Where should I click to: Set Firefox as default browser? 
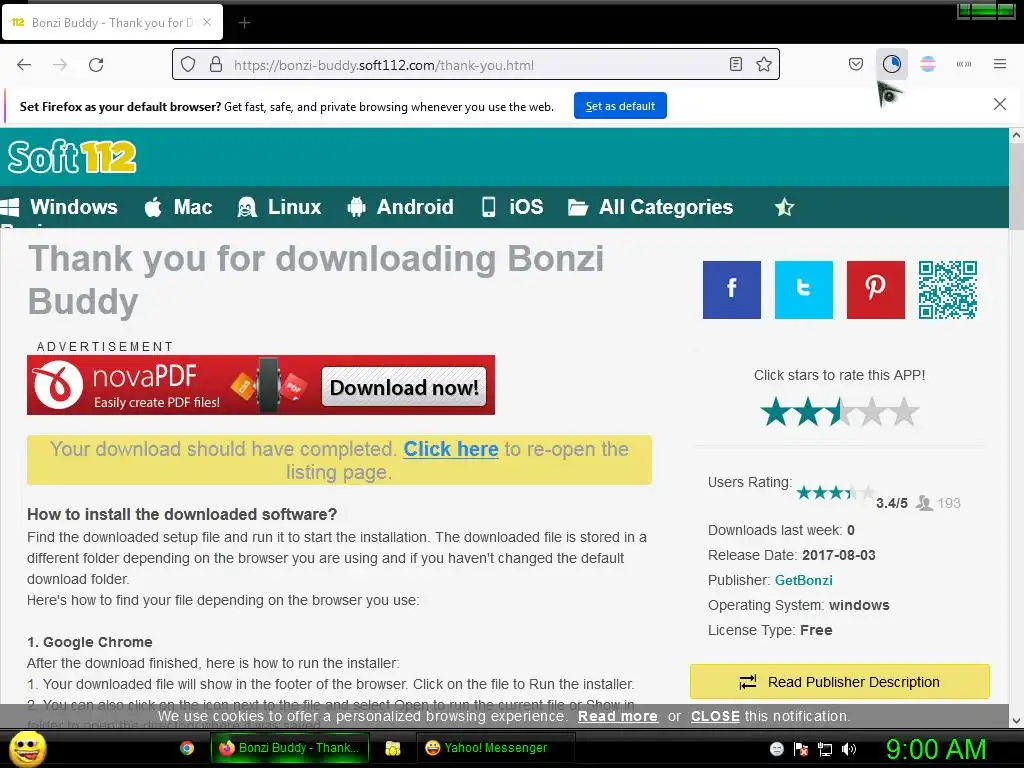click(x=620, y=106)
